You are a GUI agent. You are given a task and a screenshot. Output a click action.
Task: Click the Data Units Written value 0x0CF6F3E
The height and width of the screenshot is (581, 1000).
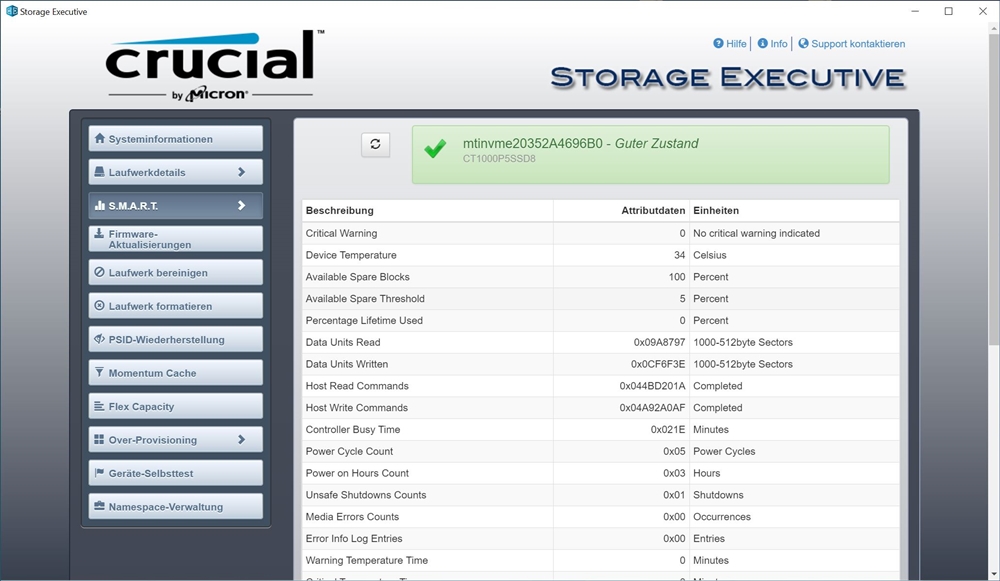pyautogui.click(x=658, y=364)
